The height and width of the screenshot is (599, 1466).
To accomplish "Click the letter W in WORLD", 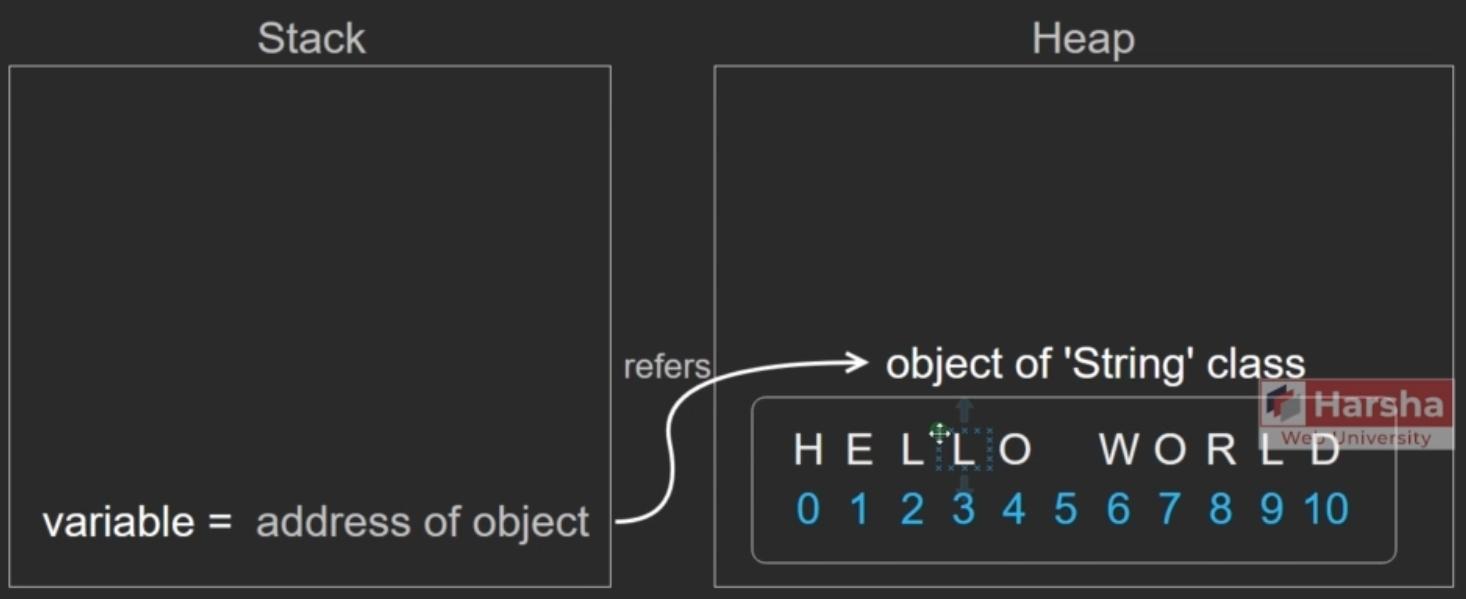I will [1119, 450].
